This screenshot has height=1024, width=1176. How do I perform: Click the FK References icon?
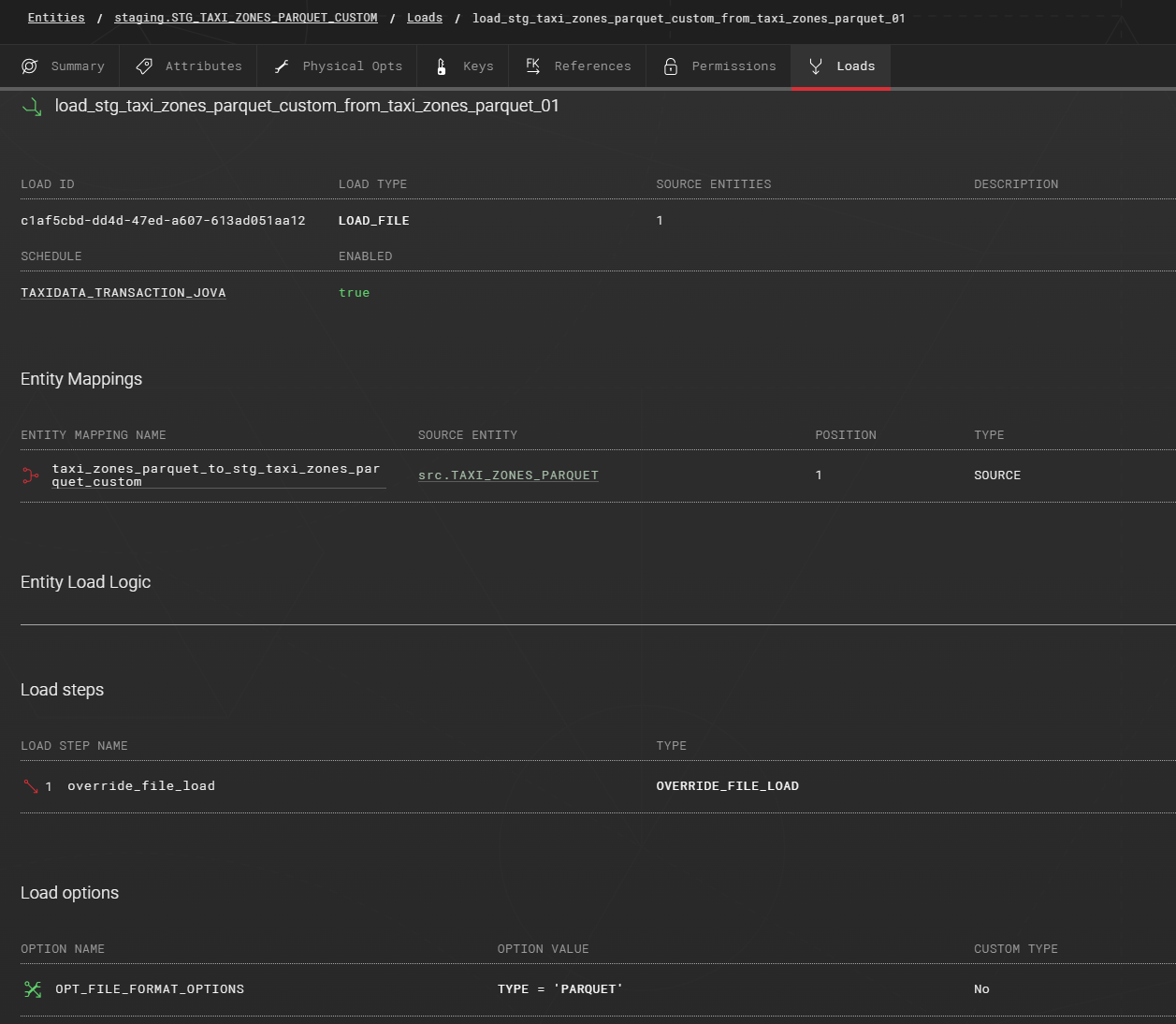(x=533, y=66)
